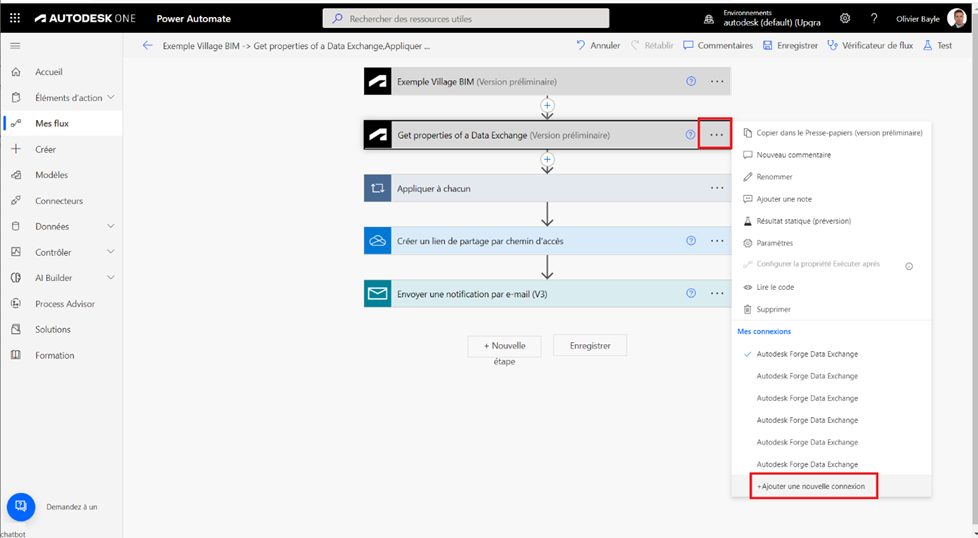Expand Contrôler chevron in sidebar
This screenshot has width=978, height=538.
pyautogui.click(x=111, y=252)
